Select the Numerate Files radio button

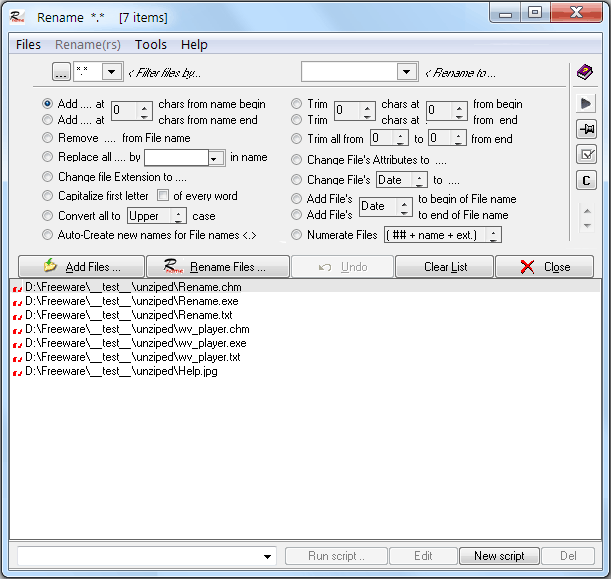(298, 235)
